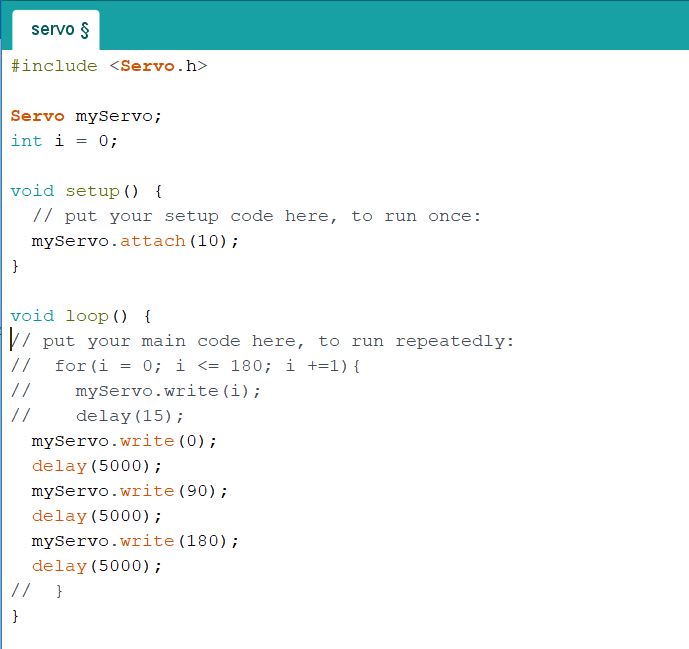Click the 'myServo.attach(10);' line

pos(135,241)
